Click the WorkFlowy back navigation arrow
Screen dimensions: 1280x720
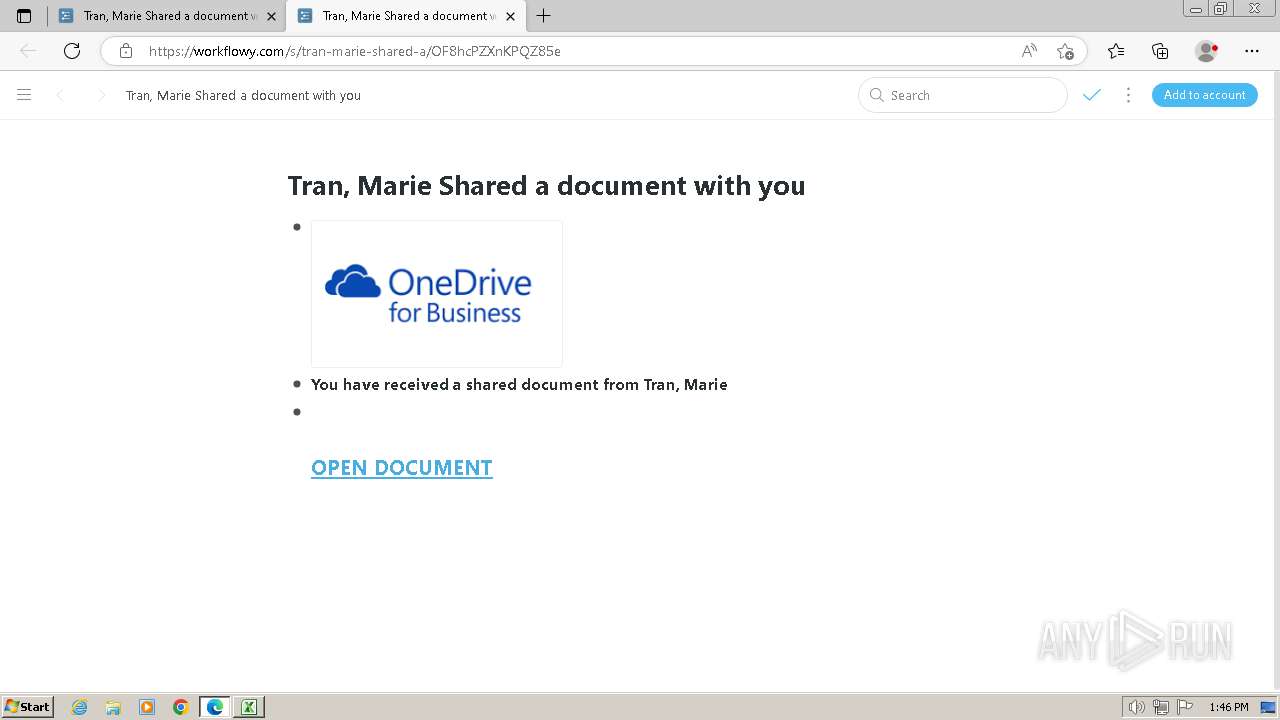[60, 95]
